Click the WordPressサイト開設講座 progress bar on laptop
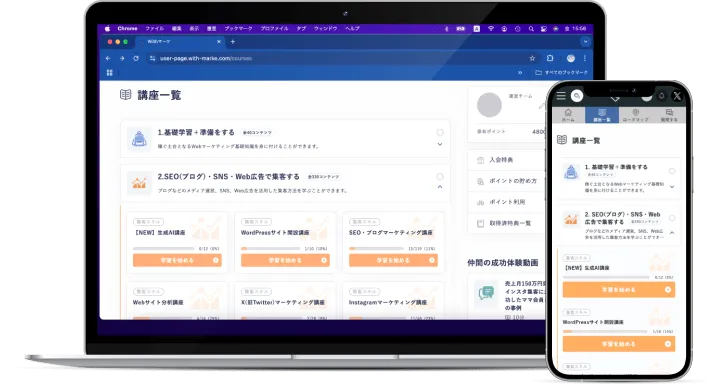 coord(272,248)
